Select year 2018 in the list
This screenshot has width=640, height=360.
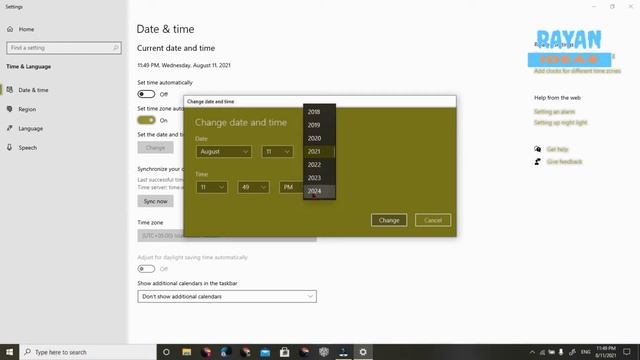tap(319, 112)
